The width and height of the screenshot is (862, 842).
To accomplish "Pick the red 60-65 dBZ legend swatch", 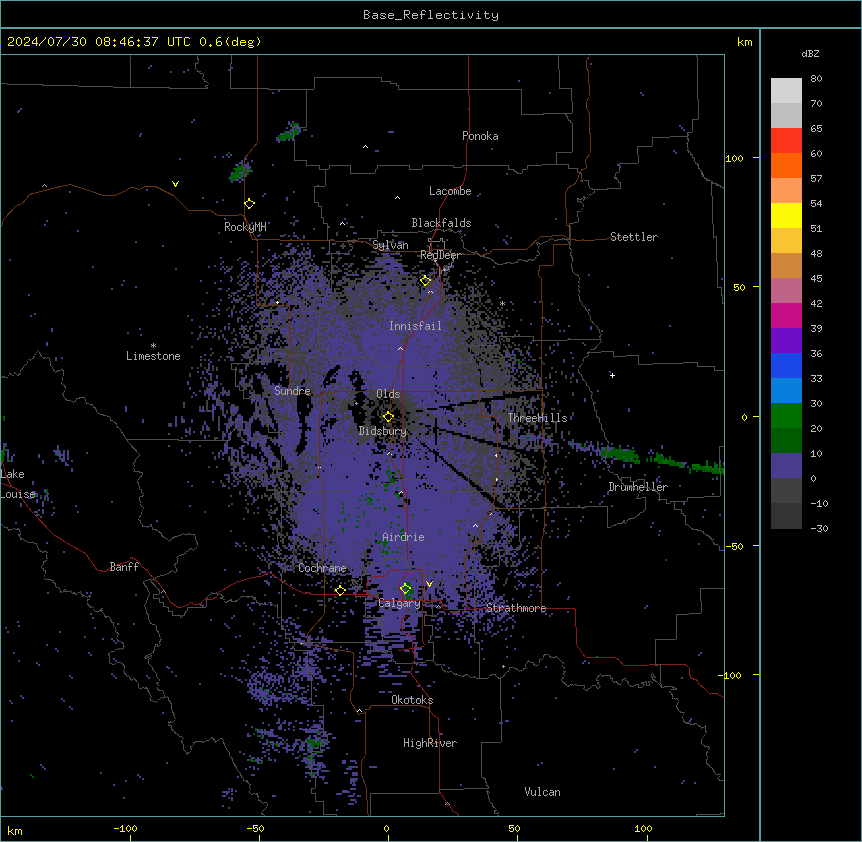I will tap(786, 141).
